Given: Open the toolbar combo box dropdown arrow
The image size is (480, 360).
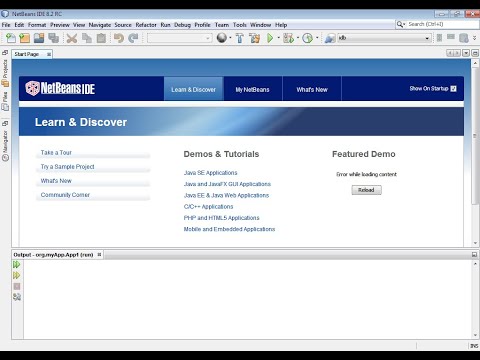Looking at the screenshot, I should click(x=427, y=38).
